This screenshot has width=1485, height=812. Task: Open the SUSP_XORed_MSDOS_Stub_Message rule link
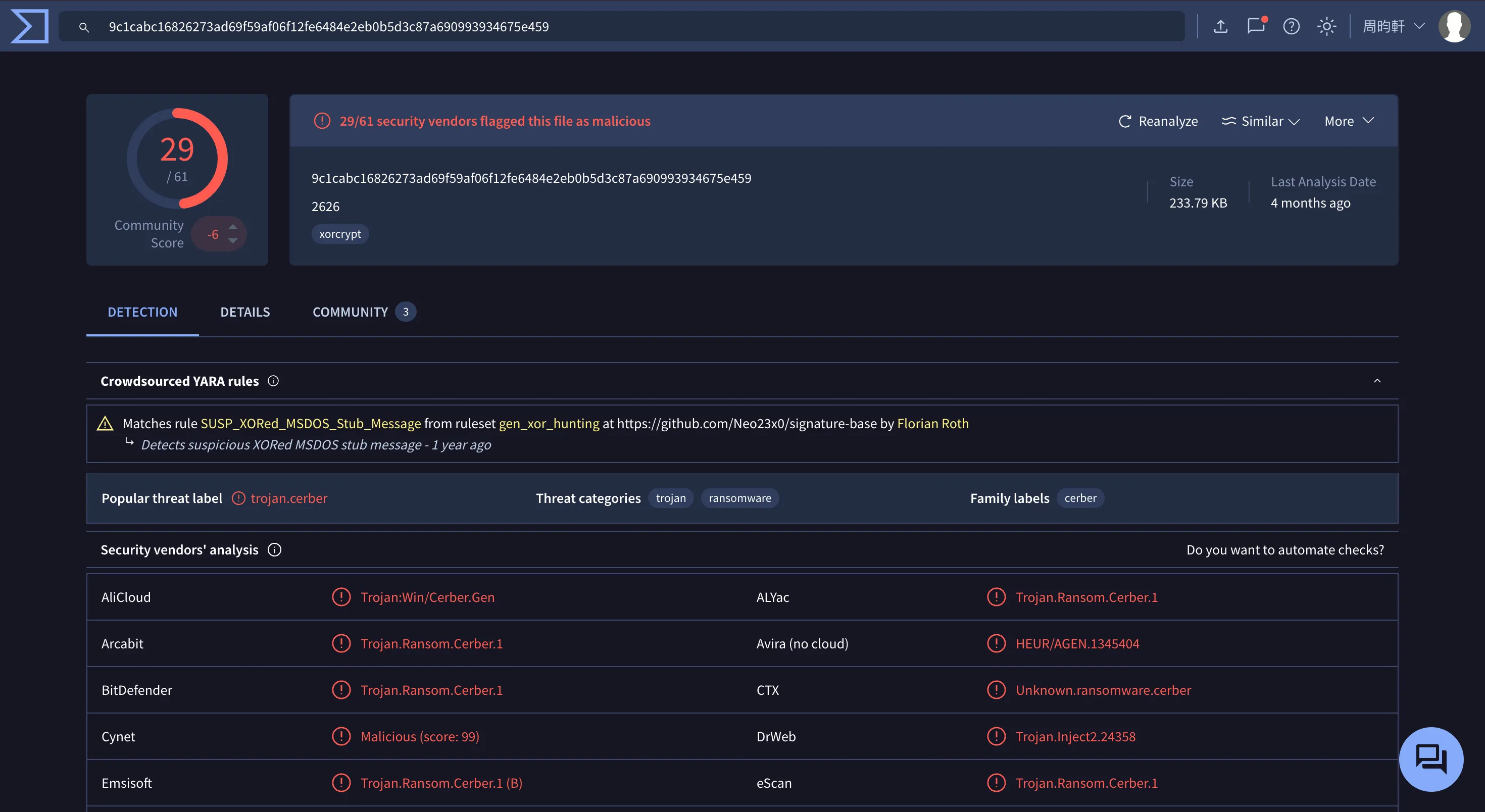311,424
